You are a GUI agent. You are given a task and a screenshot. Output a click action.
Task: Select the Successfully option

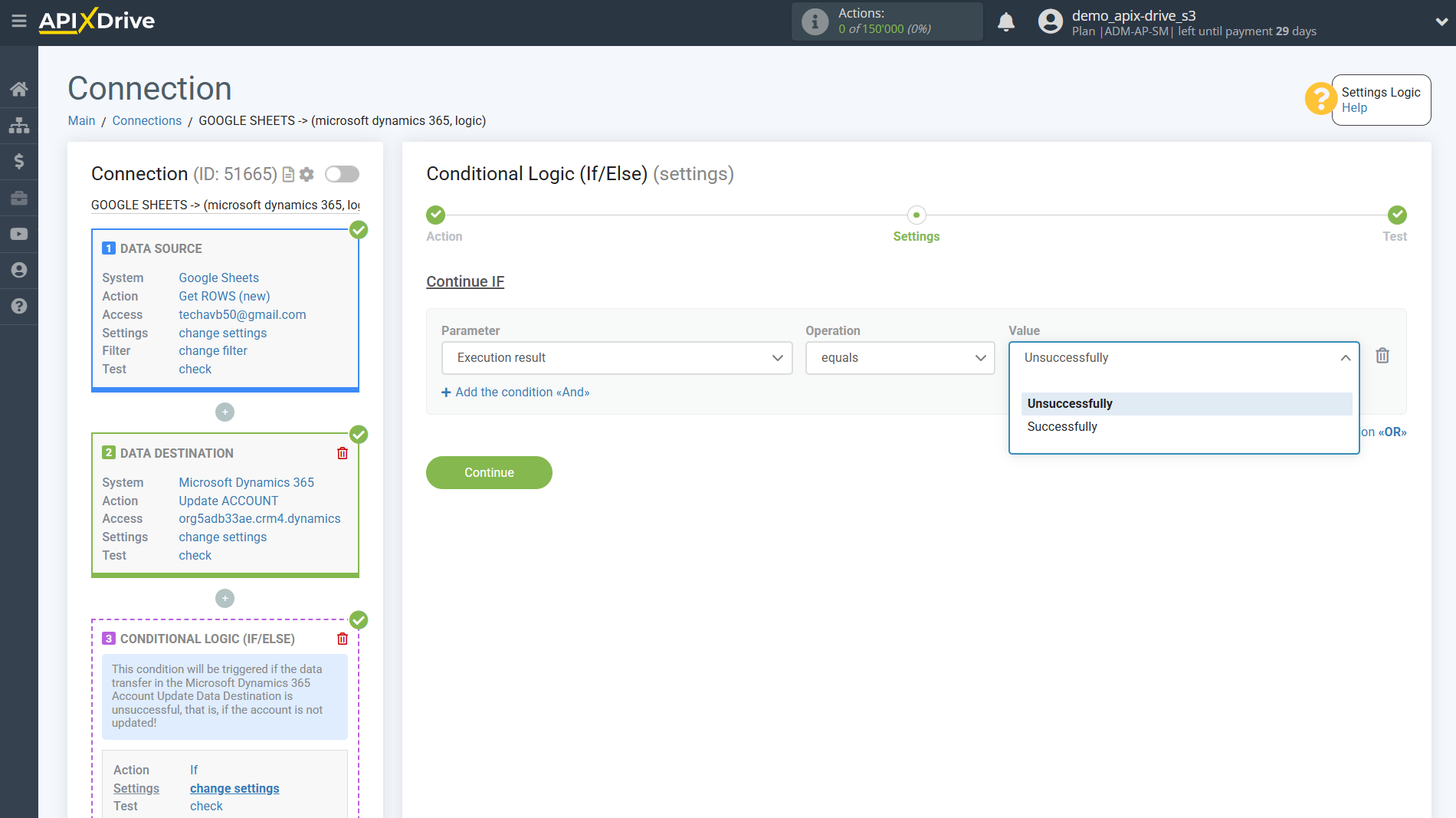pos(1186,427)
